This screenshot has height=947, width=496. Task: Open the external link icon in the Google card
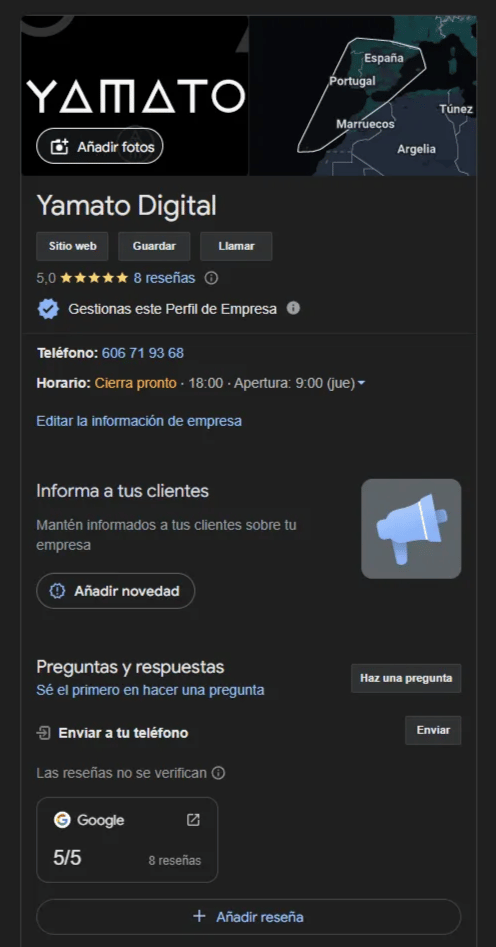193,820
